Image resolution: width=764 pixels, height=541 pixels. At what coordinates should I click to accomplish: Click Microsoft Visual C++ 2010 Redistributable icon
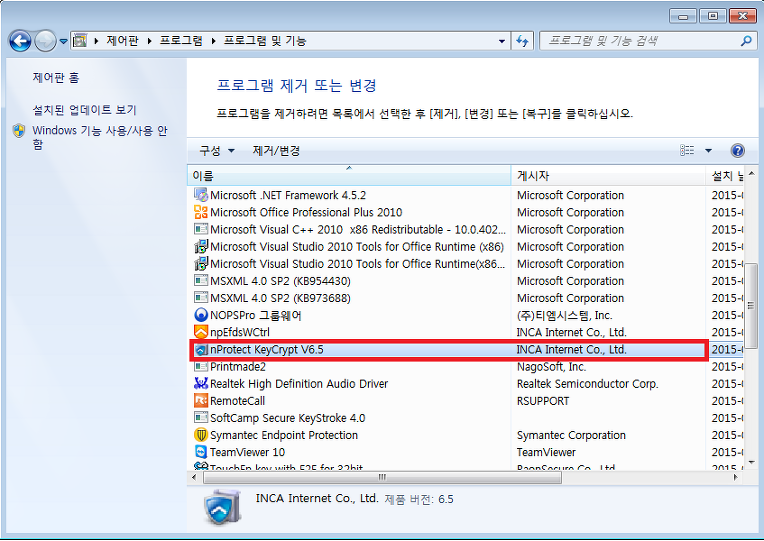pyautogui.click(x=201, y=229)
